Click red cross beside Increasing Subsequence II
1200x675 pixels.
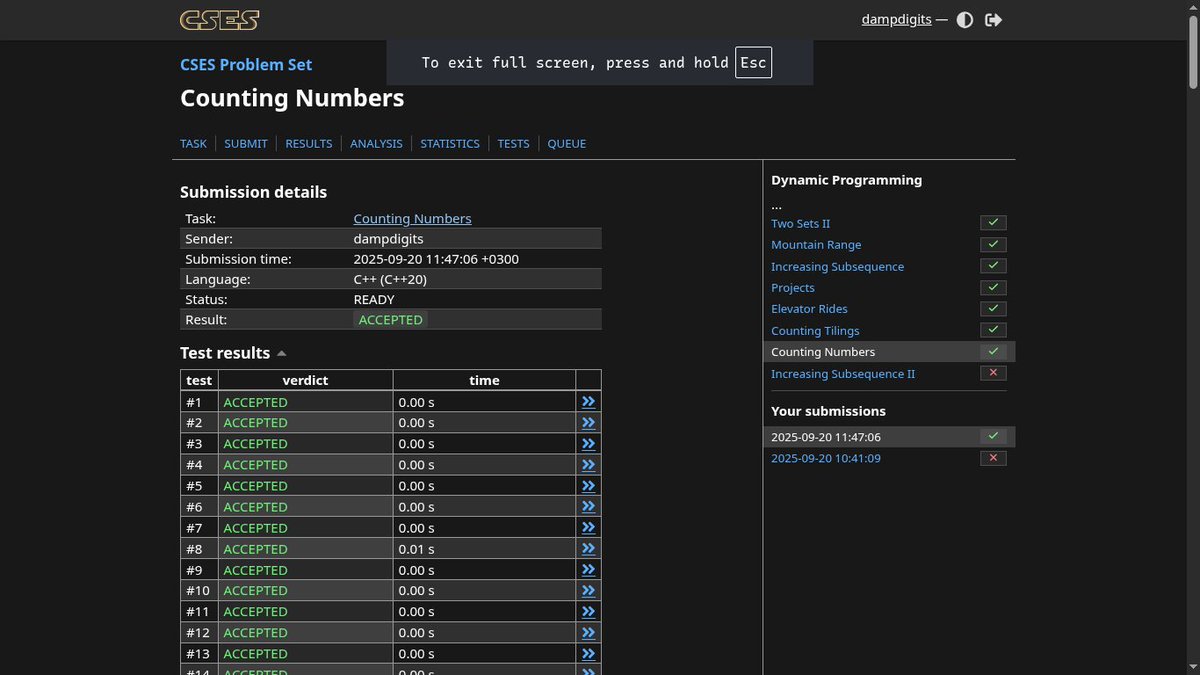coord(993,373)
